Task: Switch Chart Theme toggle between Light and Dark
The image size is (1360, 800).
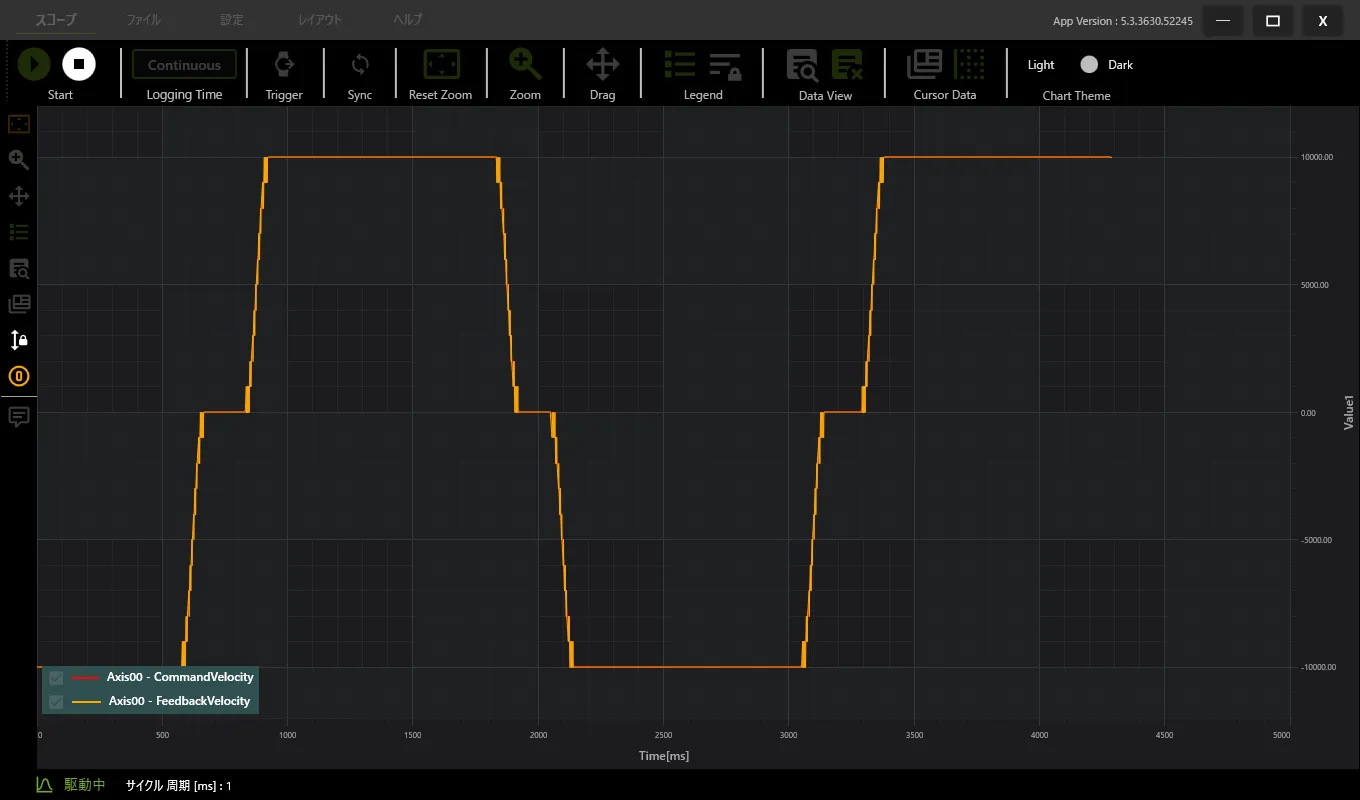Action: tap(1089, 65)
